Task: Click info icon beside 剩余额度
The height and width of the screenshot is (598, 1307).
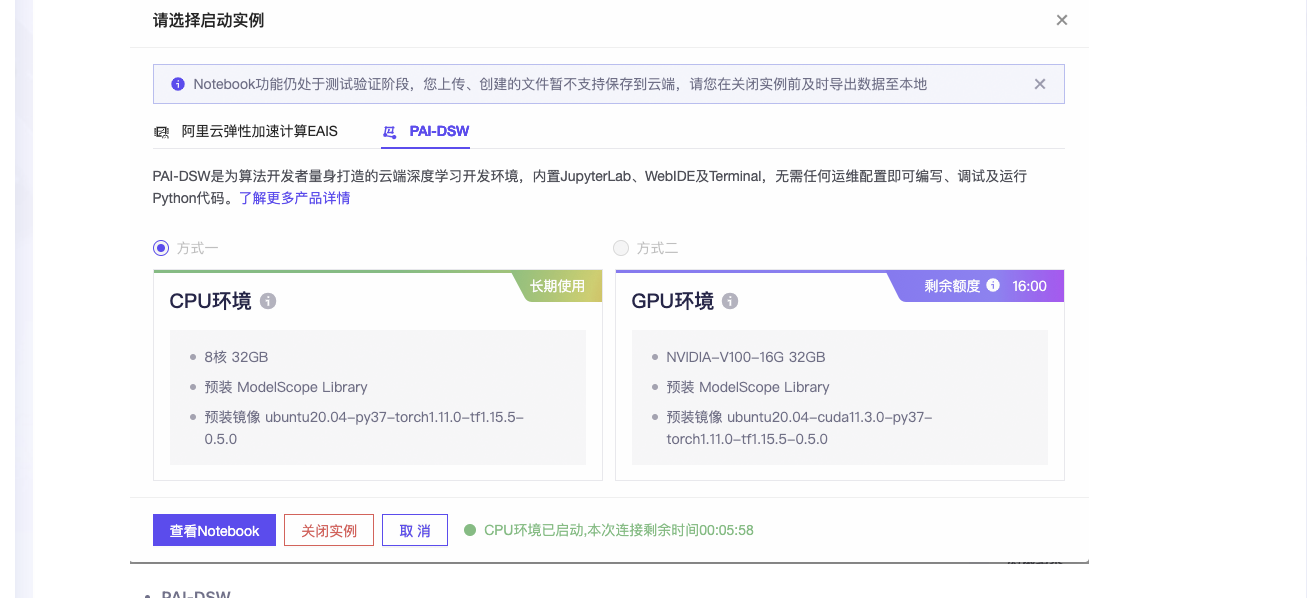Action: coord(993,286)
